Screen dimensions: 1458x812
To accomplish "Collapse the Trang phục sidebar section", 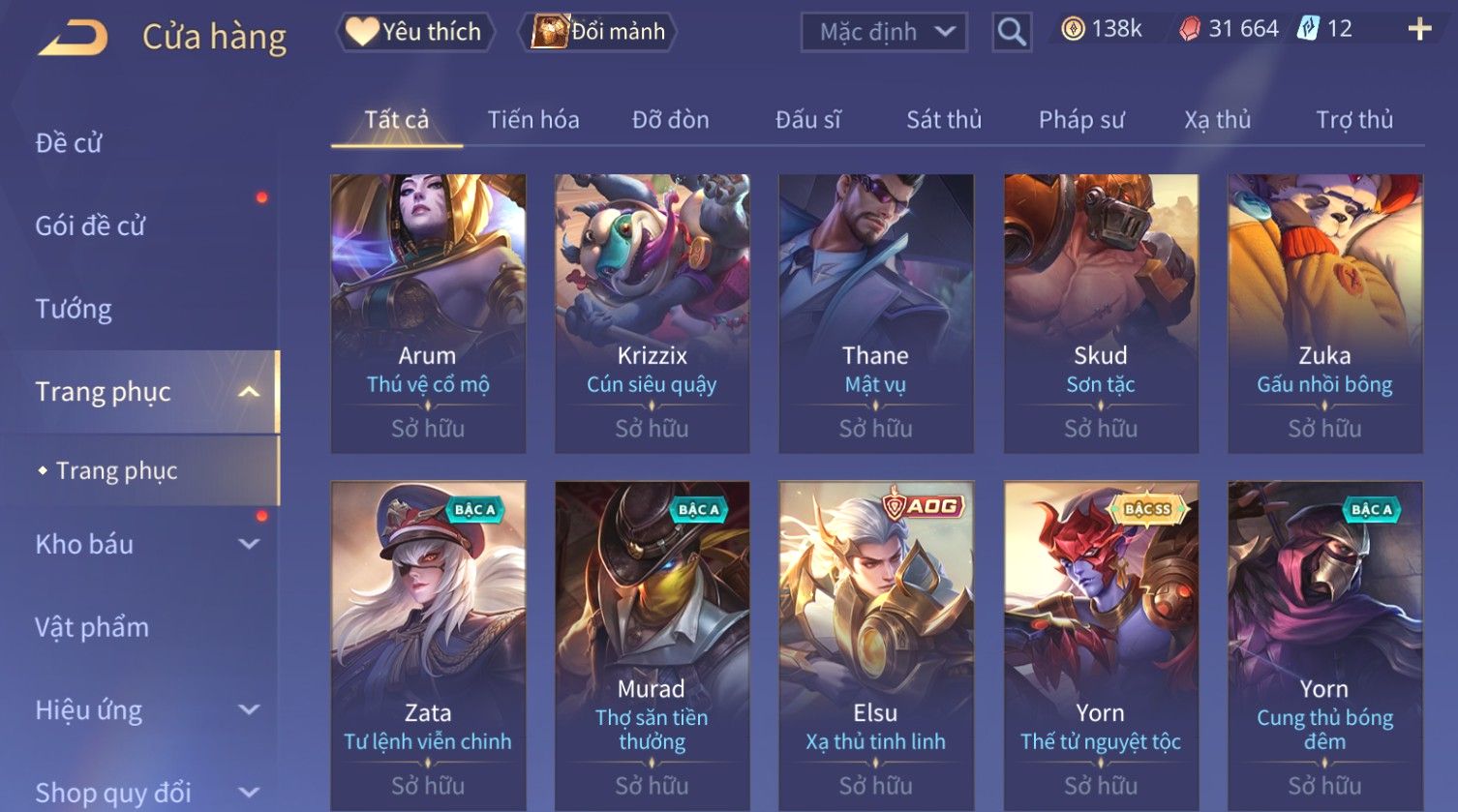I will pyautogui.click(x=249, y=392).
